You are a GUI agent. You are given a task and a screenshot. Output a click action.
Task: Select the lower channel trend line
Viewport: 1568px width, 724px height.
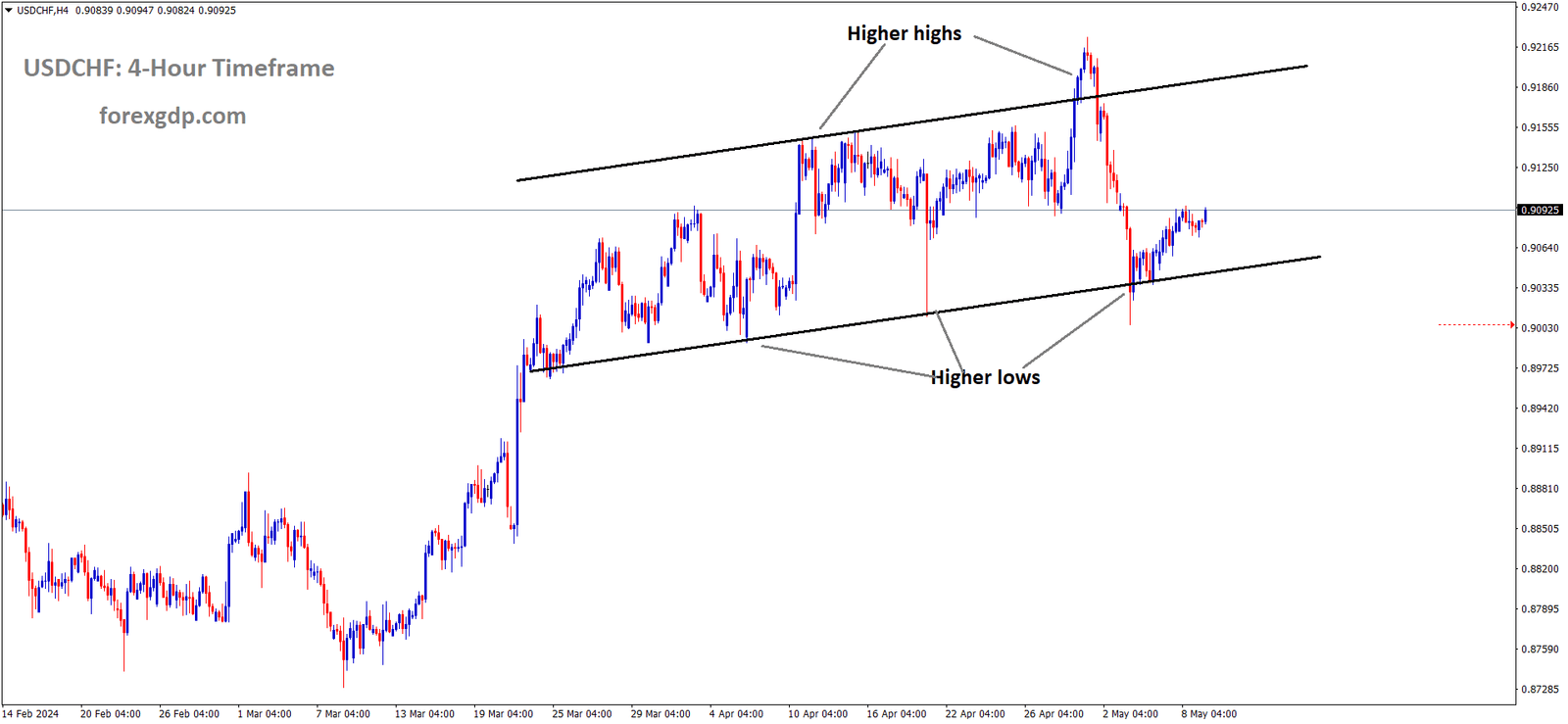(x=924, y=314)
